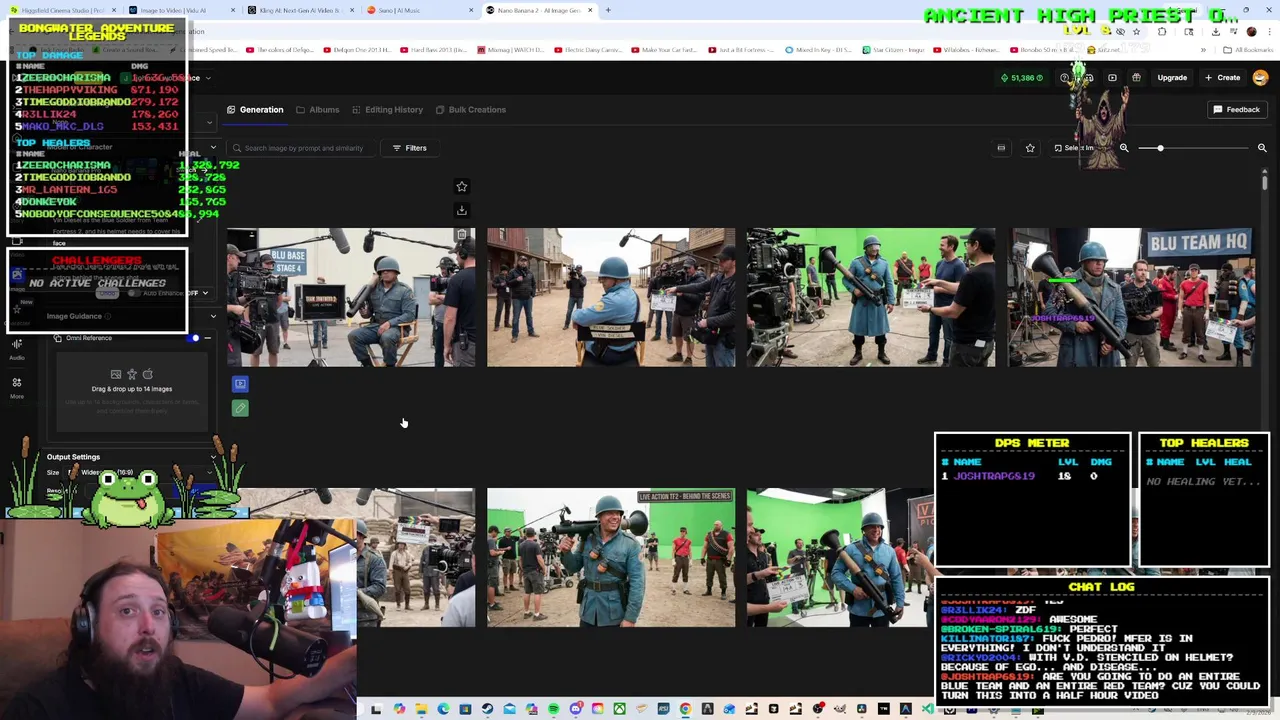Open the Filters menu
Viewport: 1280px width, 720px height.
click(409, 148)
